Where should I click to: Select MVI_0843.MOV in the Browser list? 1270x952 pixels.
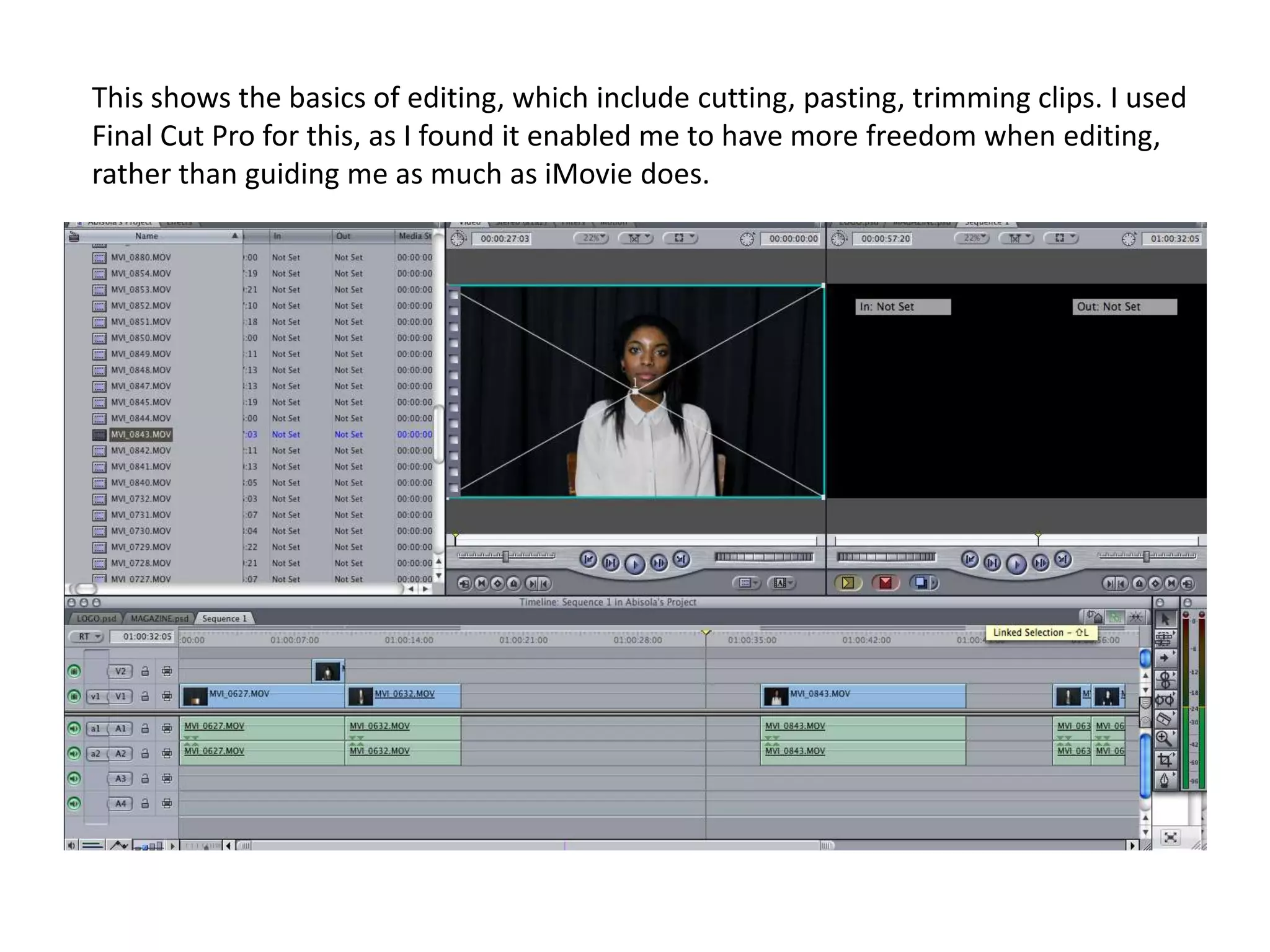tap(141, 434)
